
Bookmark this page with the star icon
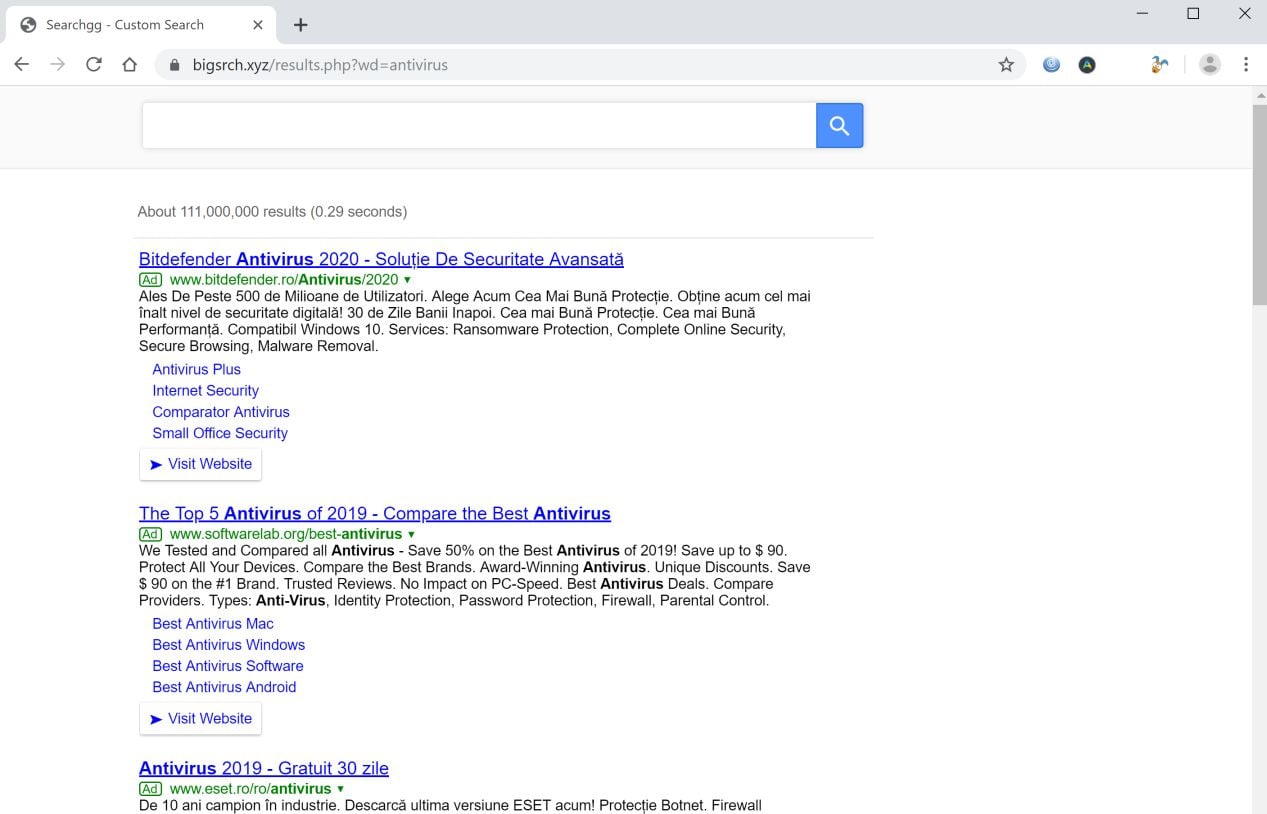point(1006,65)
